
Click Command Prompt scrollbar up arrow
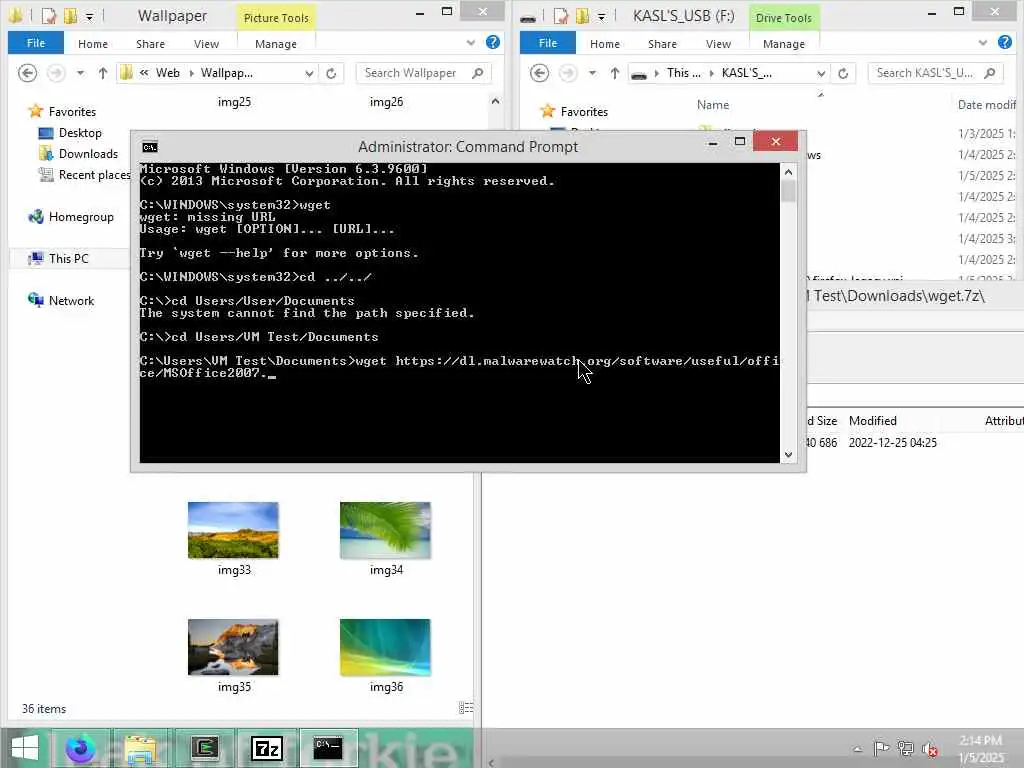(788, 172)
